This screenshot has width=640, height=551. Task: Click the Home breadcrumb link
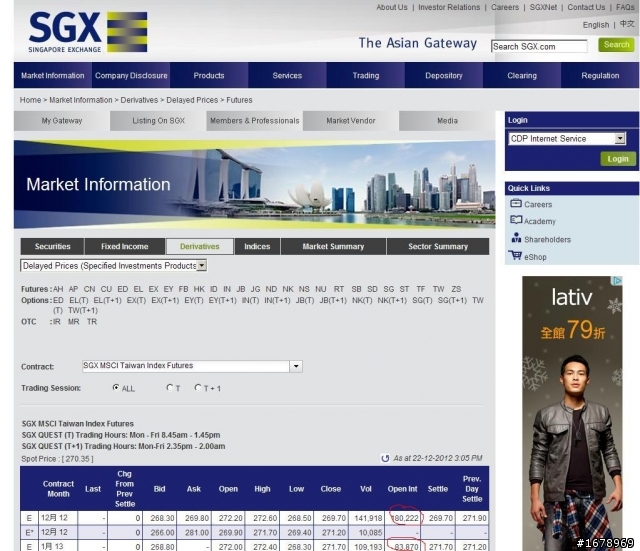[31, 100]
